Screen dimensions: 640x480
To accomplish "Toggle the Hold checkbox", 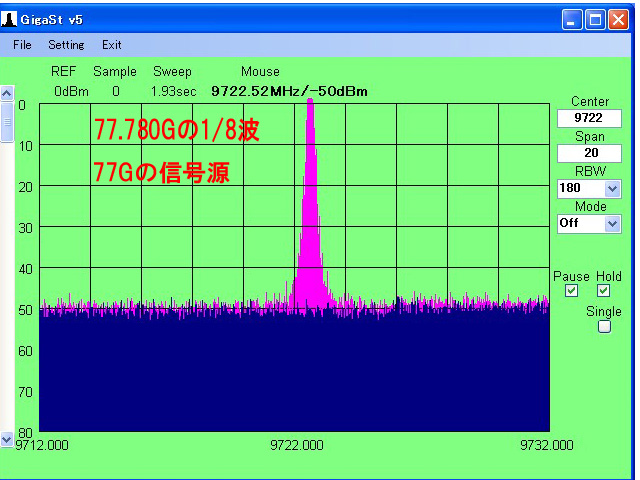I will [x=603, y=291].
